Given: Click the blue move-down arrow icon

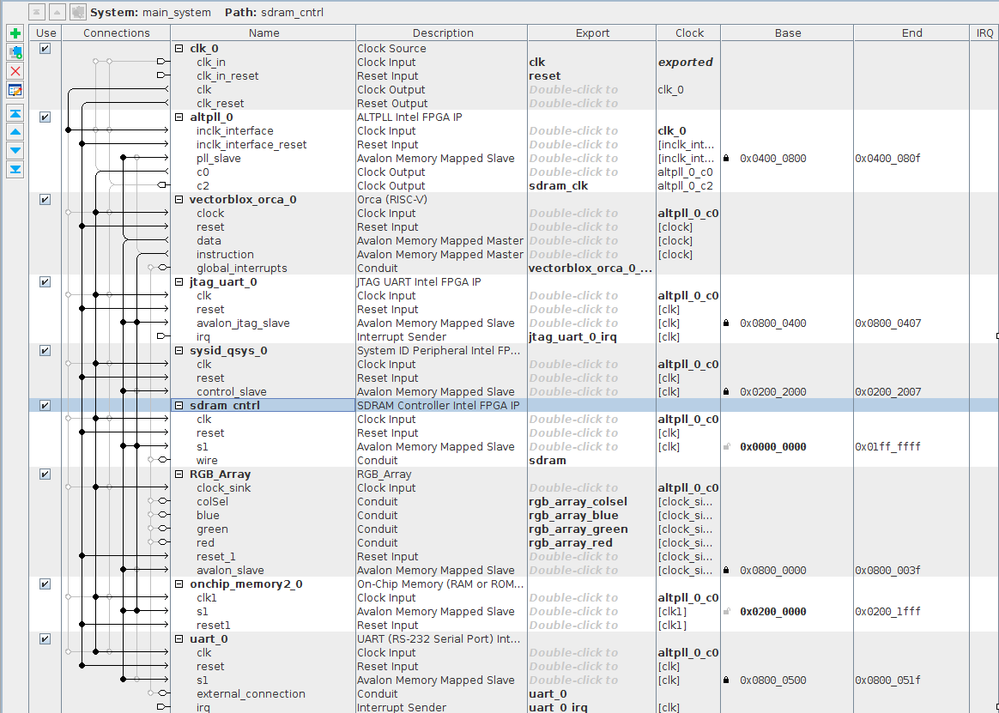Looking at the screenshot, I should point(15,151).
